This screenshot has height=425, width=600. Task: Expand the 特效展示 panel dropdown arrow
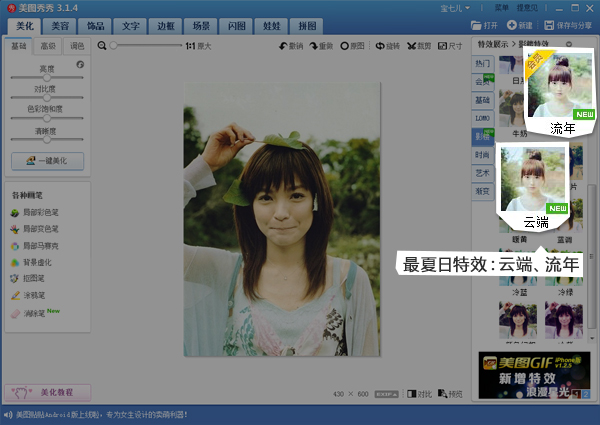coord(569,44)
